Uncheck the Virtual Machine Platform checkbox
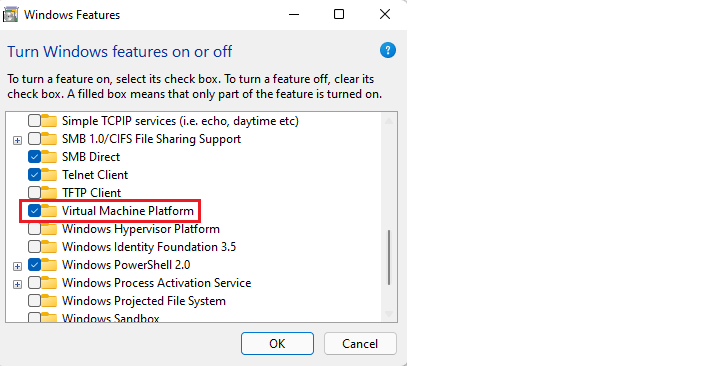Viewport: 728px width, 366px height. [x=34, y=210]
